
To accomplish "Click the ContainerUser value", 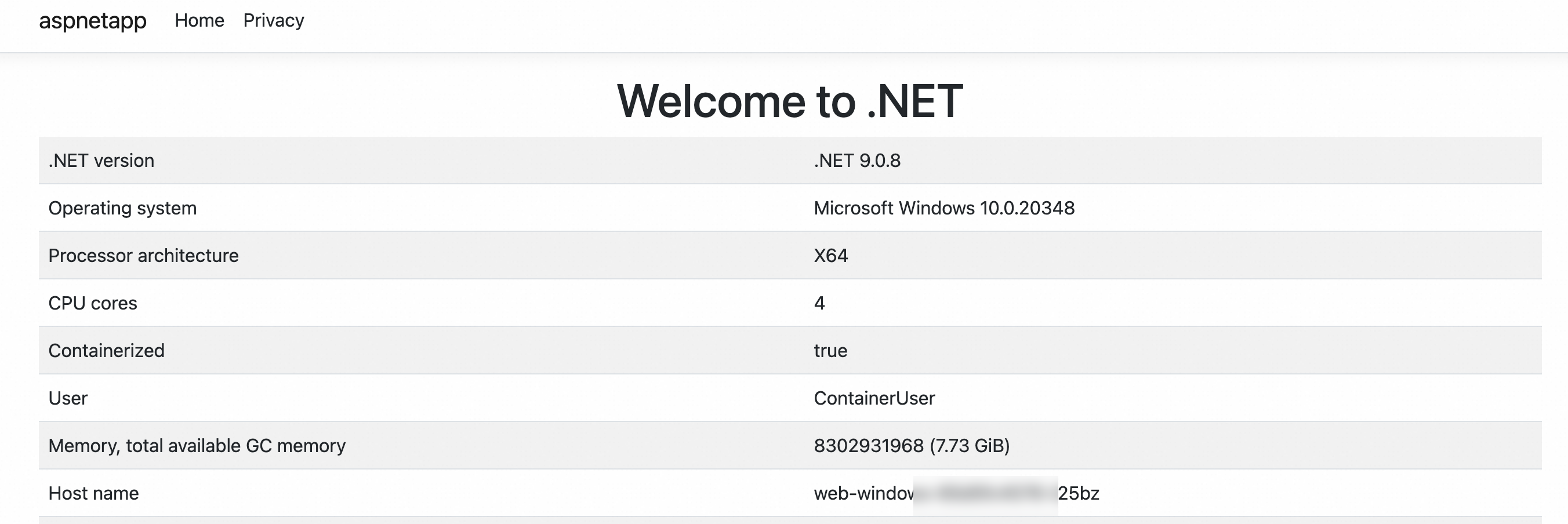I will point(874,398).
